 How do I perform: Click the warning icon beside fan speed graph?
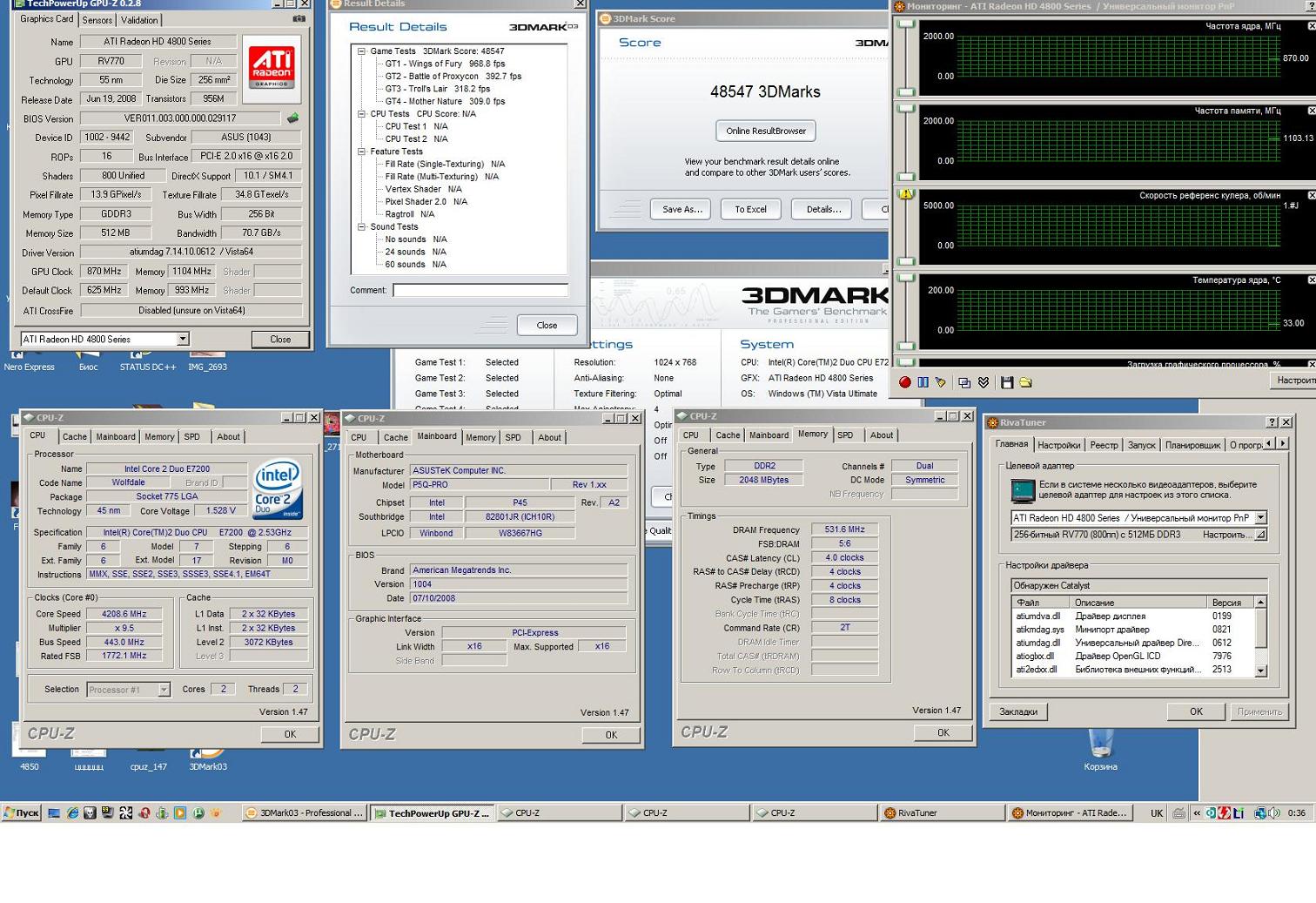[906, 194]
